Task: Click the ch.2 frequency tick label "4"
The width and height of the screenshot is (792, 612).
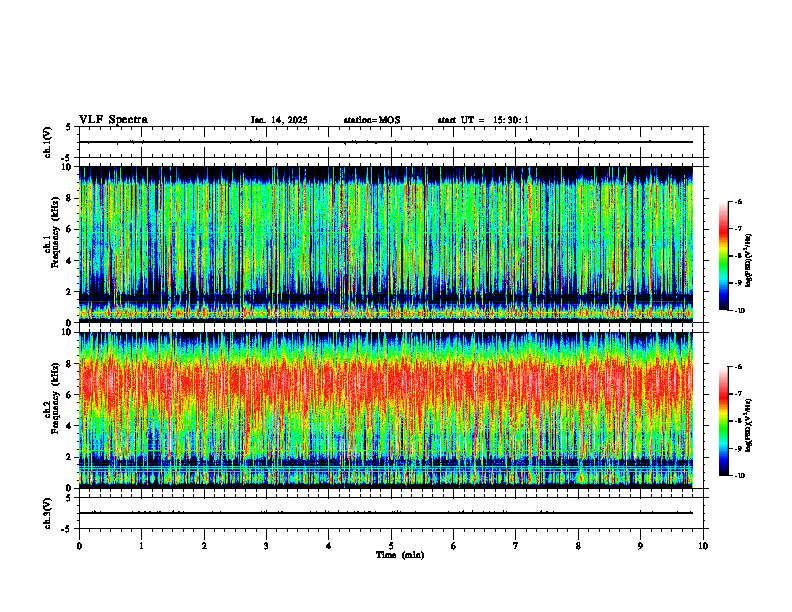Action: tap(71, 426)
